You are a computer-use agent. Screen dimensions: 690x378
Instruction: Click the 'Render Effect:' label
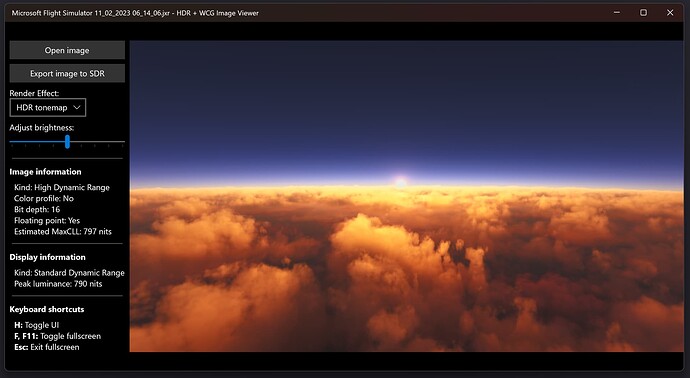click(x=34, y=93)
